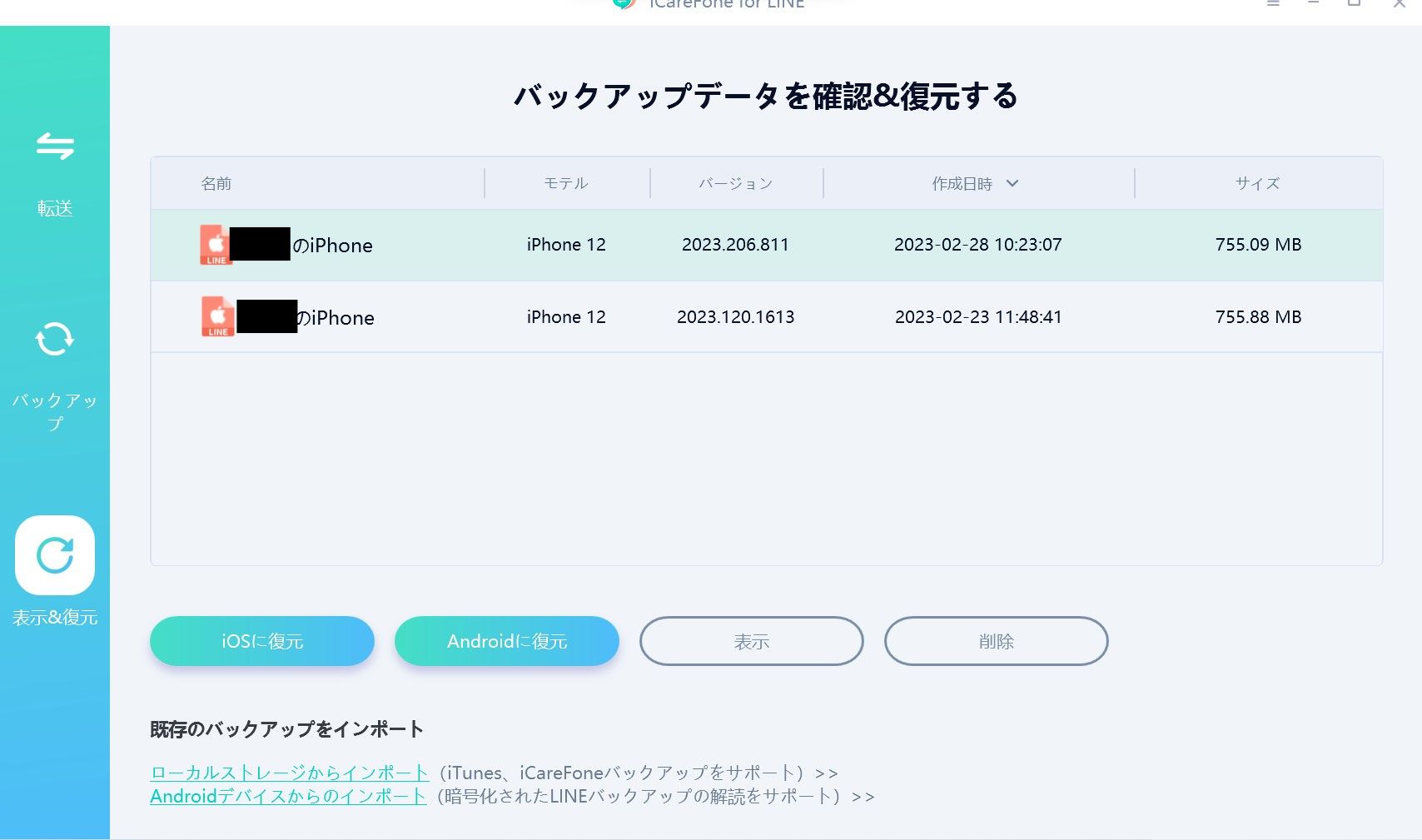The height and width of the screenshot is (840, 1422).
Task: Select the view & restore (表示&復元) icon
Action: coord(55,555)
